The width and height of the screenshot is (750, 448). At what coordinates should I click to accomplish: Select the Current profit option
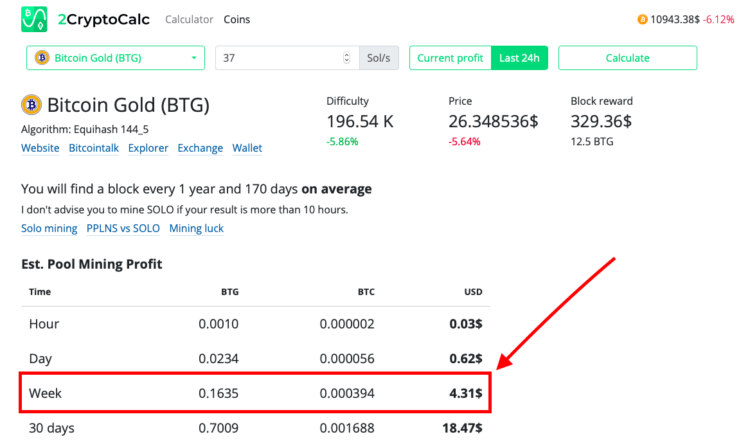(450, 58)
